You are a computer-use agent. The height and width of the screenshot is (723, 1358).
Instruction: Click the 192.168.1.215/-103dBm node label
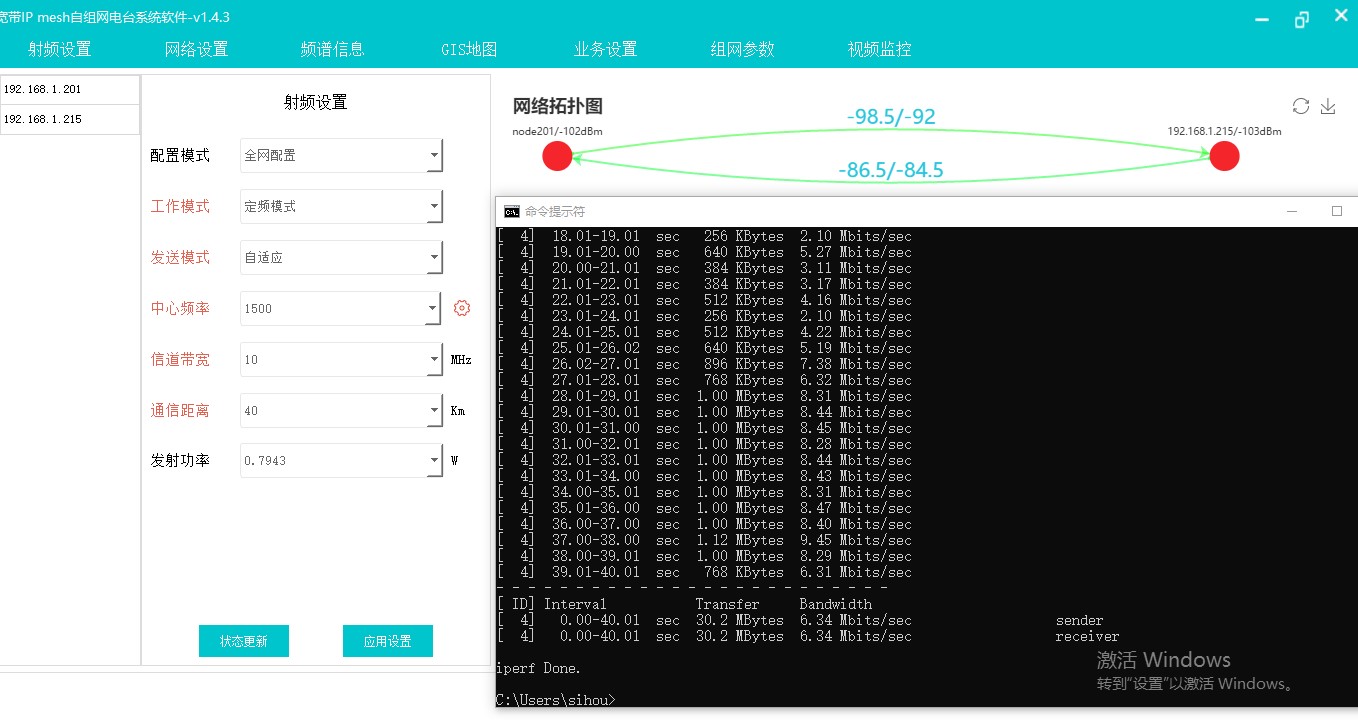click(x=1224, y=131)
